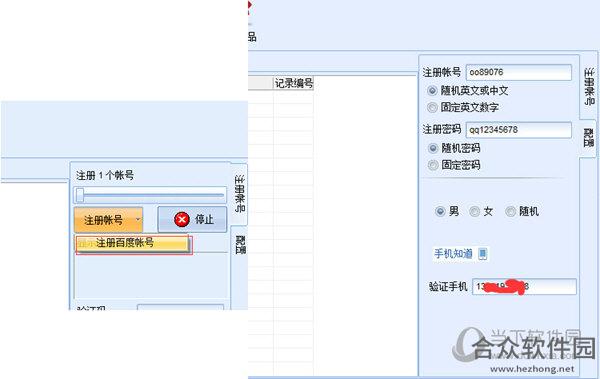Click the 注册密码 input field
This screenshot has height=379, width=600.
(x=519, y=130)
